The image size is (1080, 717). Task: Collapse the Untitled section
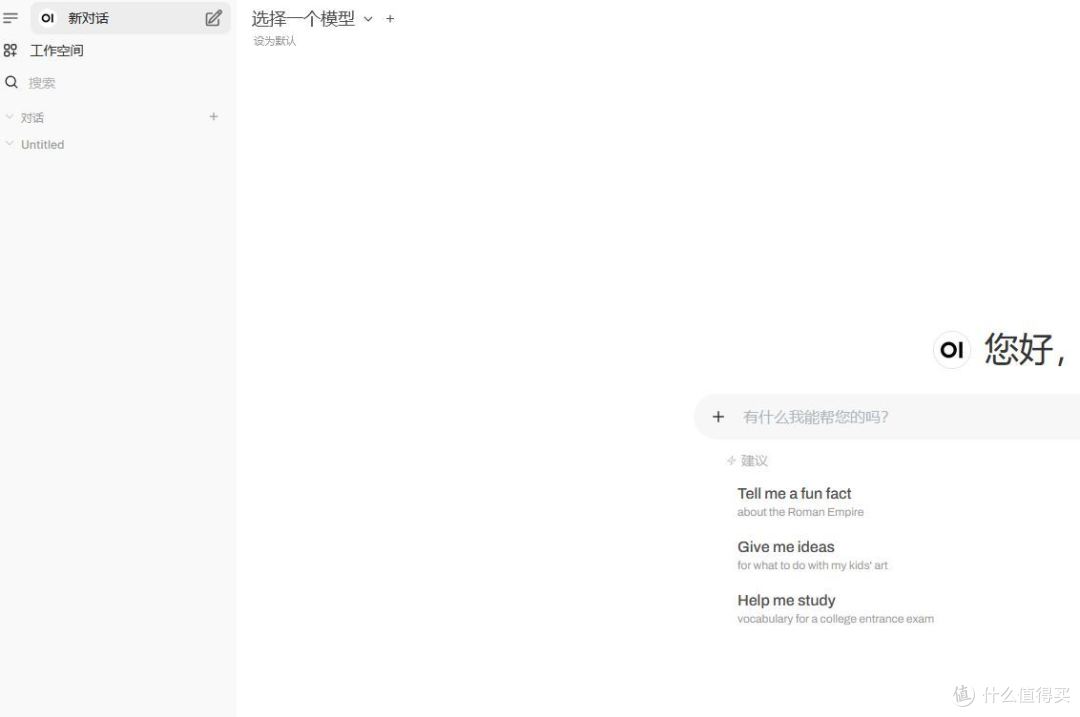pos(10,144)
